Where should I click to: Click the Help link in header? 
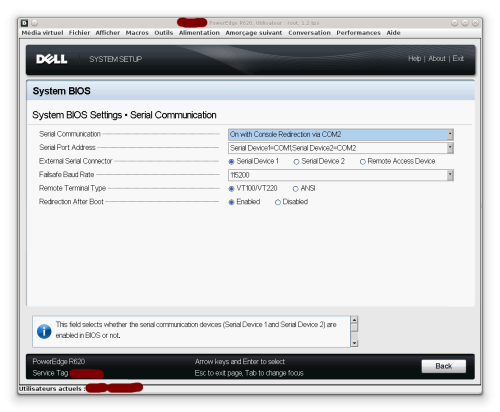tap(414, 59)
